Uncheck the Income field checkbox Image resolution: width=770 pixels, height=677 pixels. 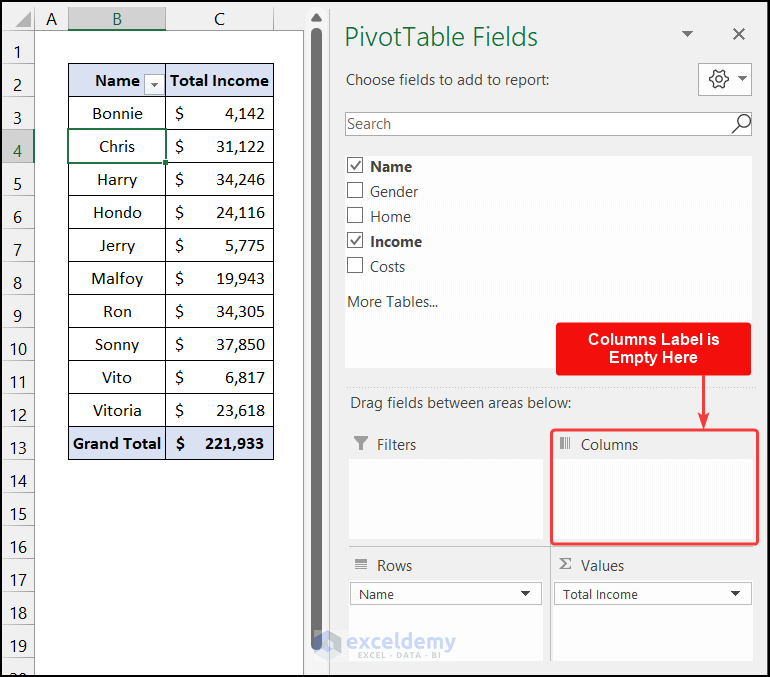point(355,241)
